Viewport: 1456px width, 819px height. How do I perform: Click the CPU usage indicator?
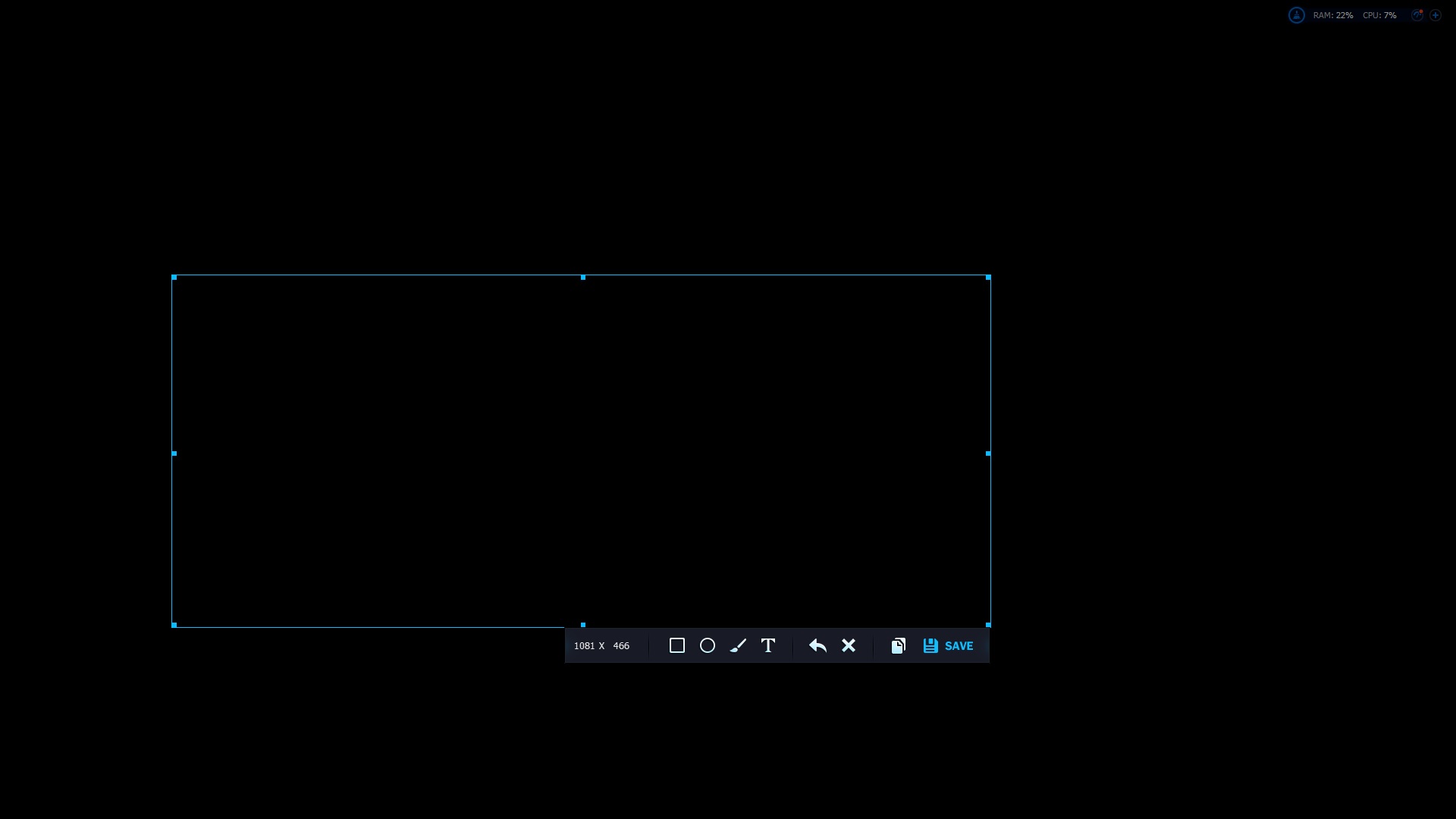pos(1379,15)
